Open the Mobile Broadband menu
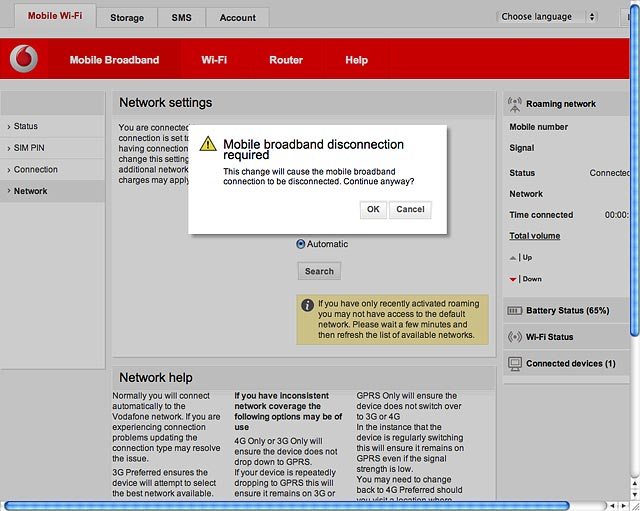Screen dimensions: 640x511 pos(114,60)
